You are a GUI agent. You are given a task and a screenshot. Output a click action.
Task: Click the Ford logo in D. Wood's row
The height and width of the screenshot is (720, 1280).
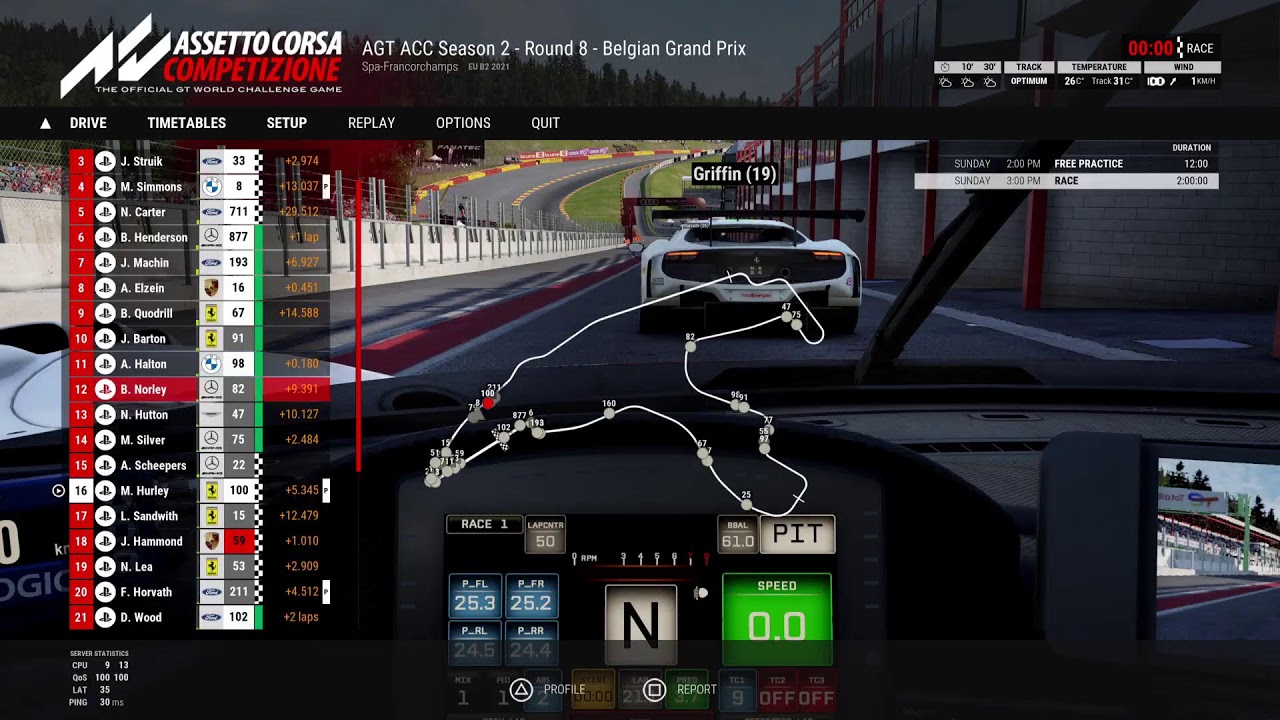pyautogui.click(x=211, y=617)
